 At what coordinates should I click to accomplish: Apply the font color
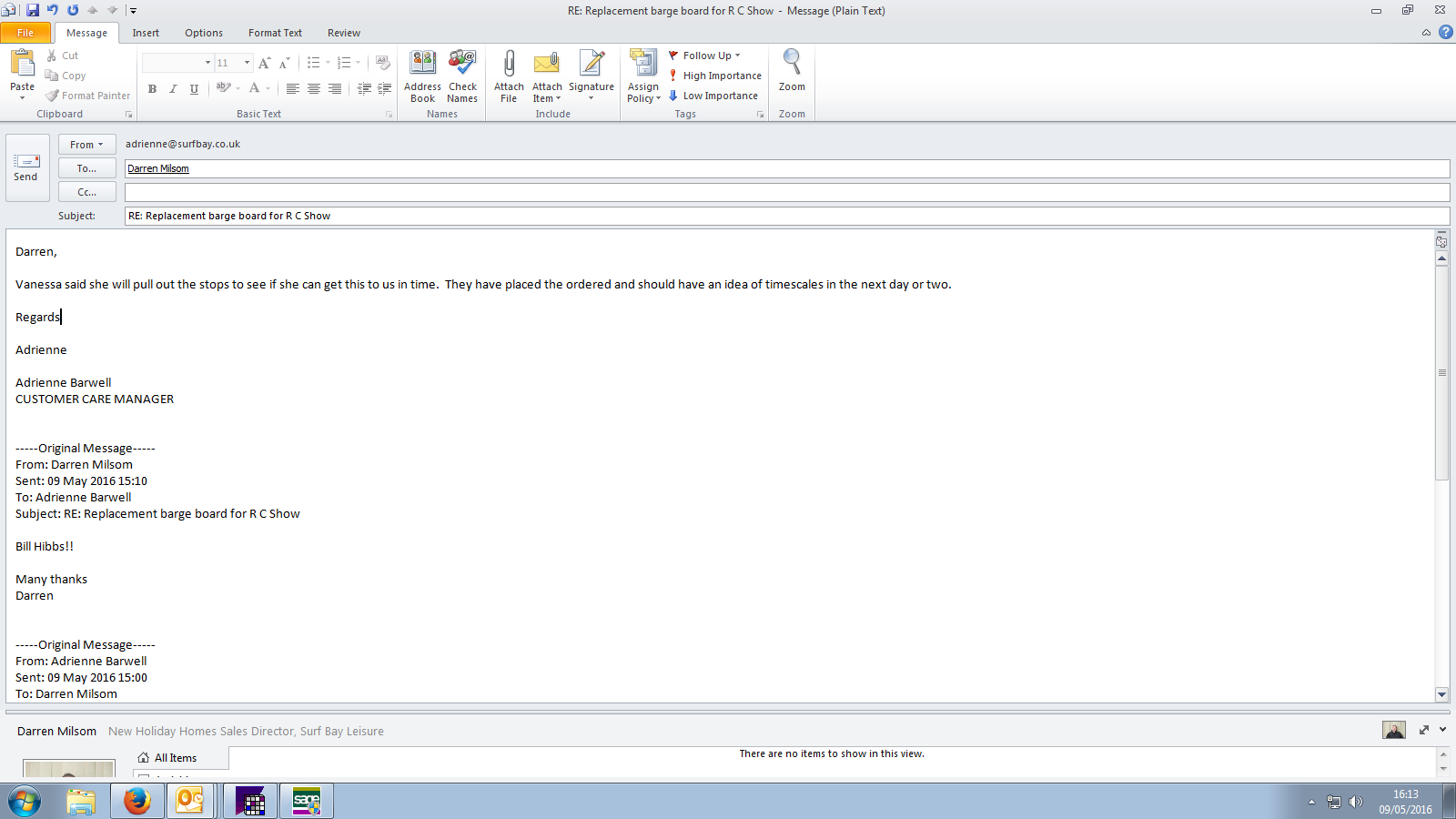coord(254,88)
